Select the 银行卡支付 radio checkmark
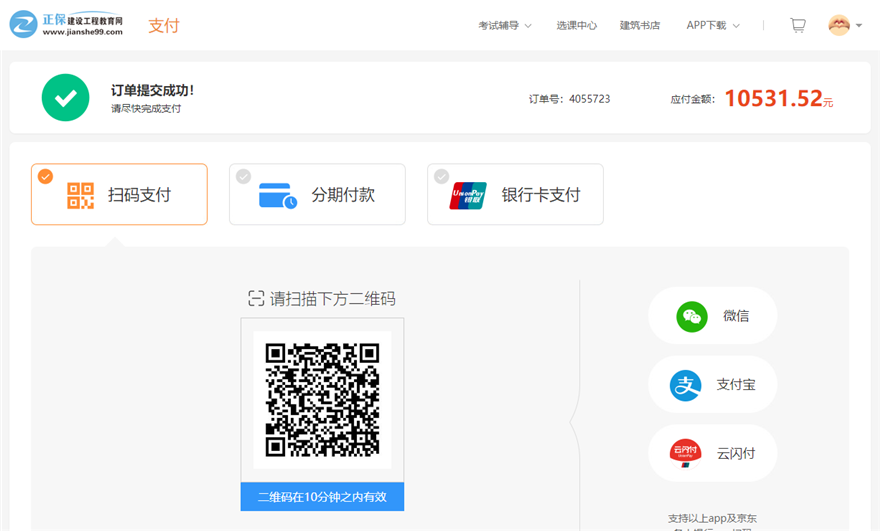The width and height of the screenshot is (880, 531). tap(441, 177)
